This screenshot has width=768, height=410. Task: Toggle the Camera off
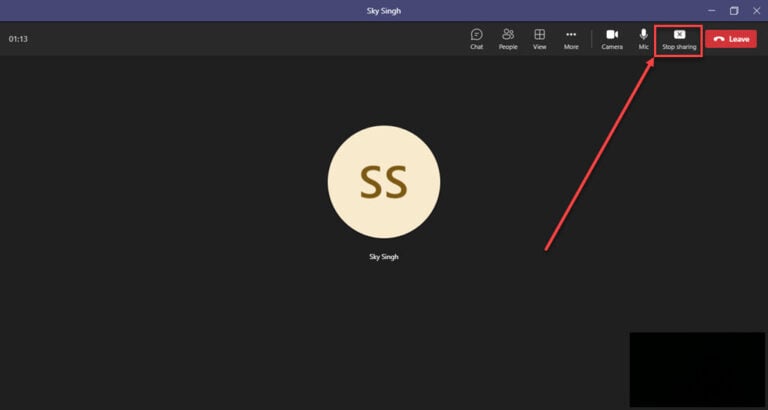tap(612, 39)
